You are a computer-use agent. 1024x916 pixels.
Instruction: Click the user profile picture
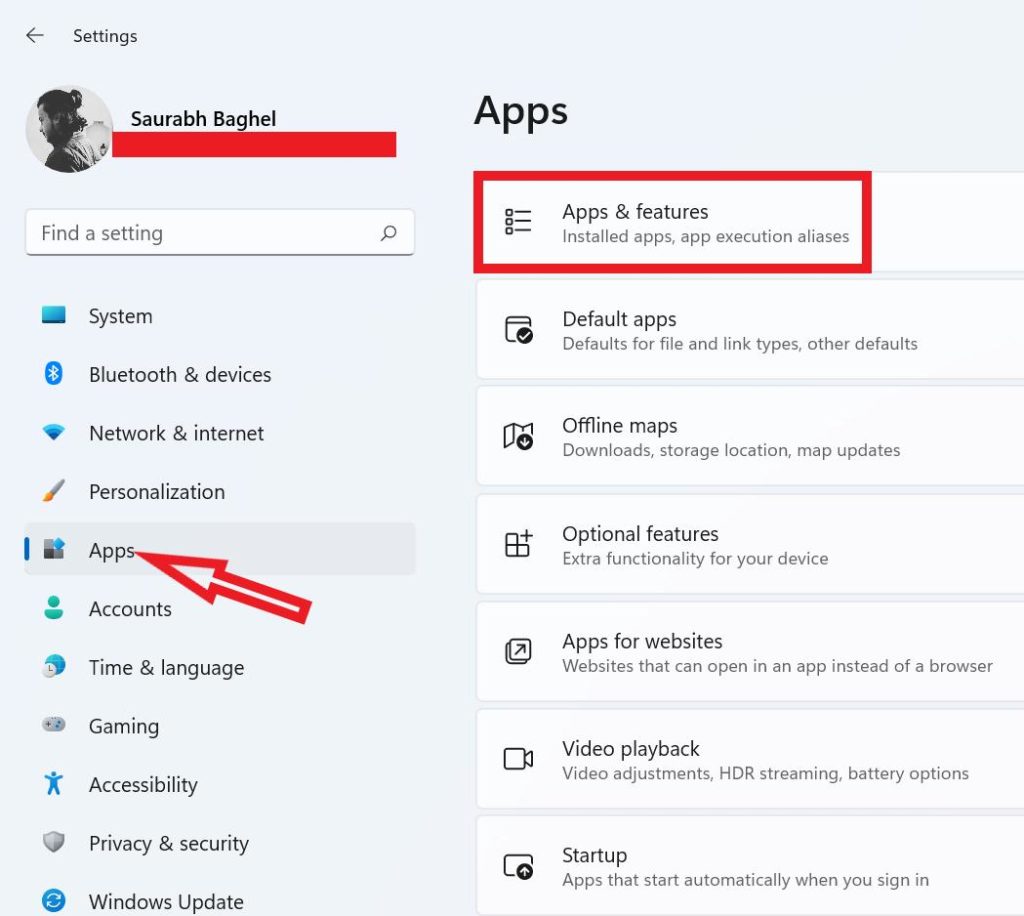pyautogui.click(x=69, y=129)
